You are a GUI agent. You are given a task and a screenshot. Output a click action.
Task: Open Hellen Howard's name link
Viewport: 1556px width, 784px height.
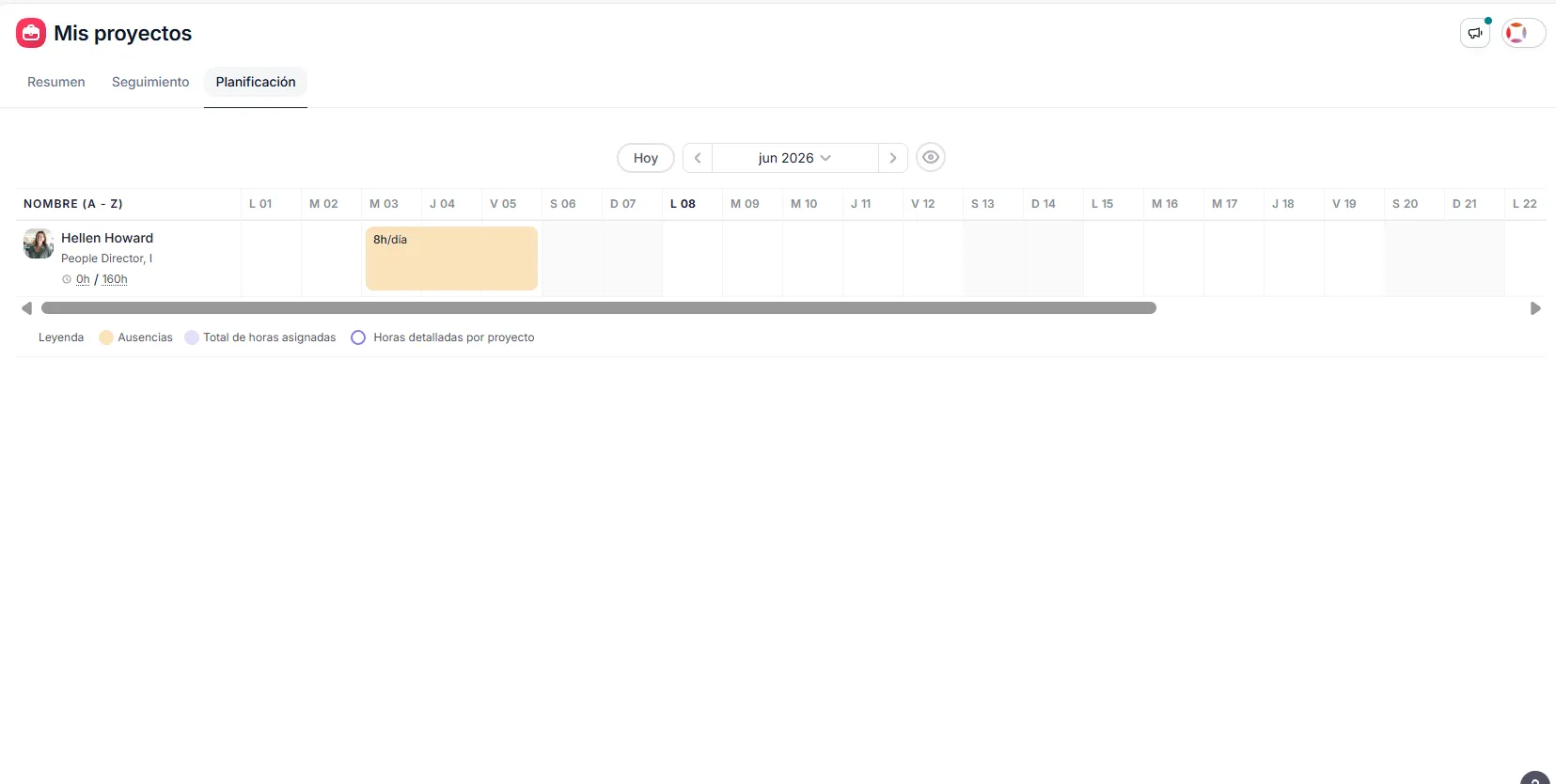pos(107,238)
